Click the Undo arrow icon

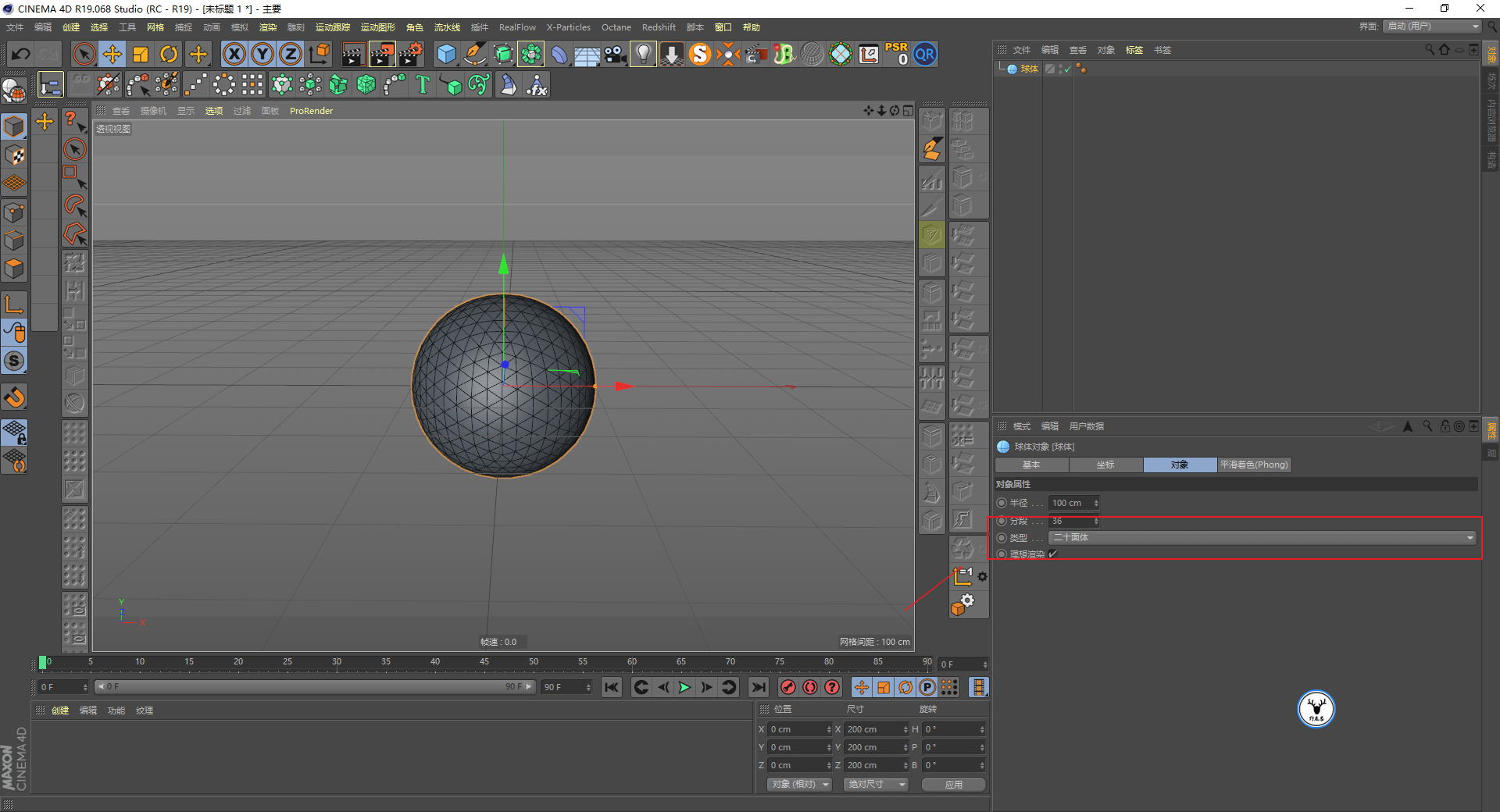(21, 54)
